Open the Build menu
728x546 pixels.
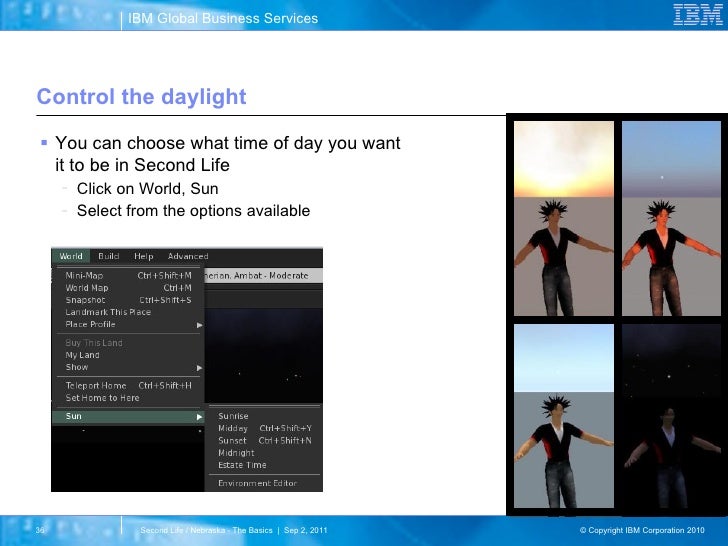point(109,256)
